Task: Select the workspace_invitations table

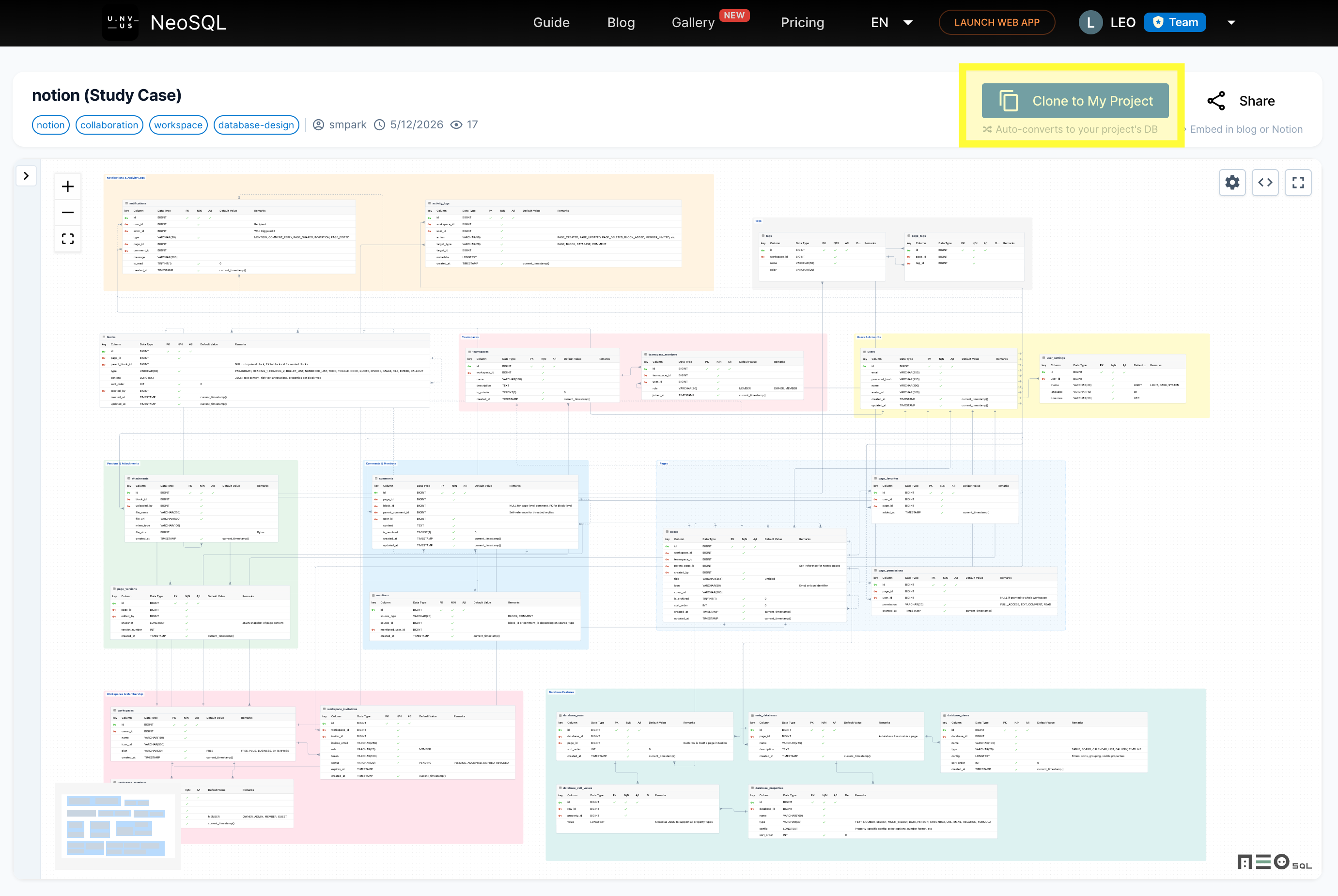Action: click(x=418, y=743)
